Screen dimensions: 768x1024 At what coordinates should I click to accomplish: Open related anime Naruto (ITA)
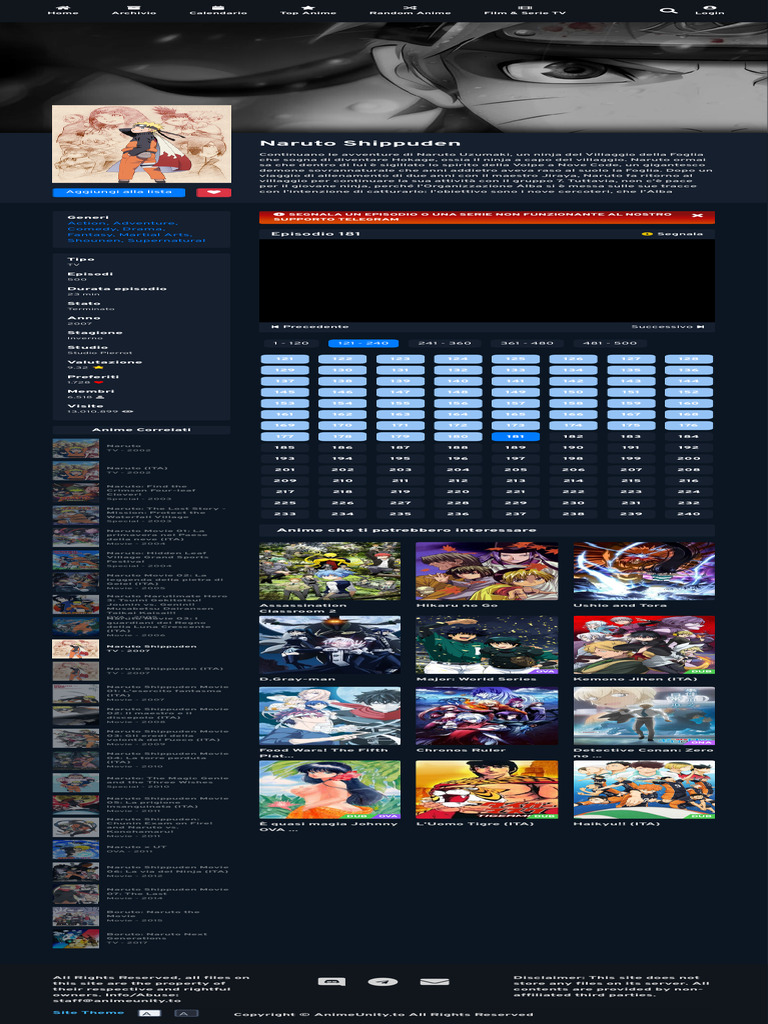141,471
